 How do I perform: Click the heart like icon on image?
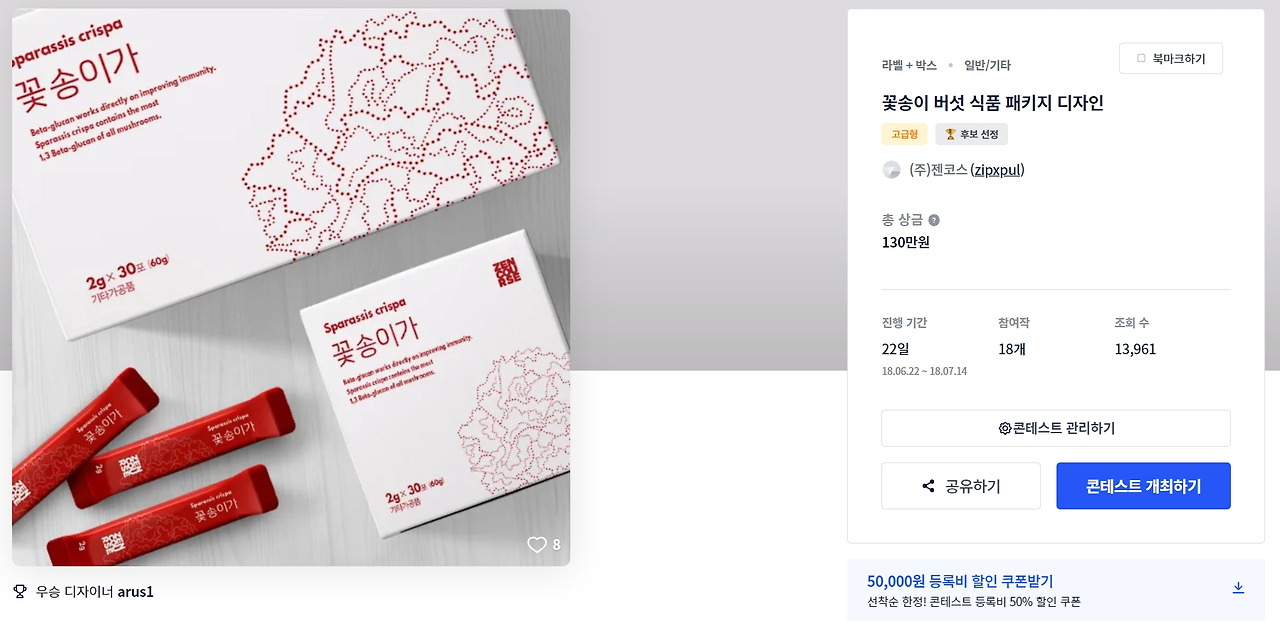537,545
